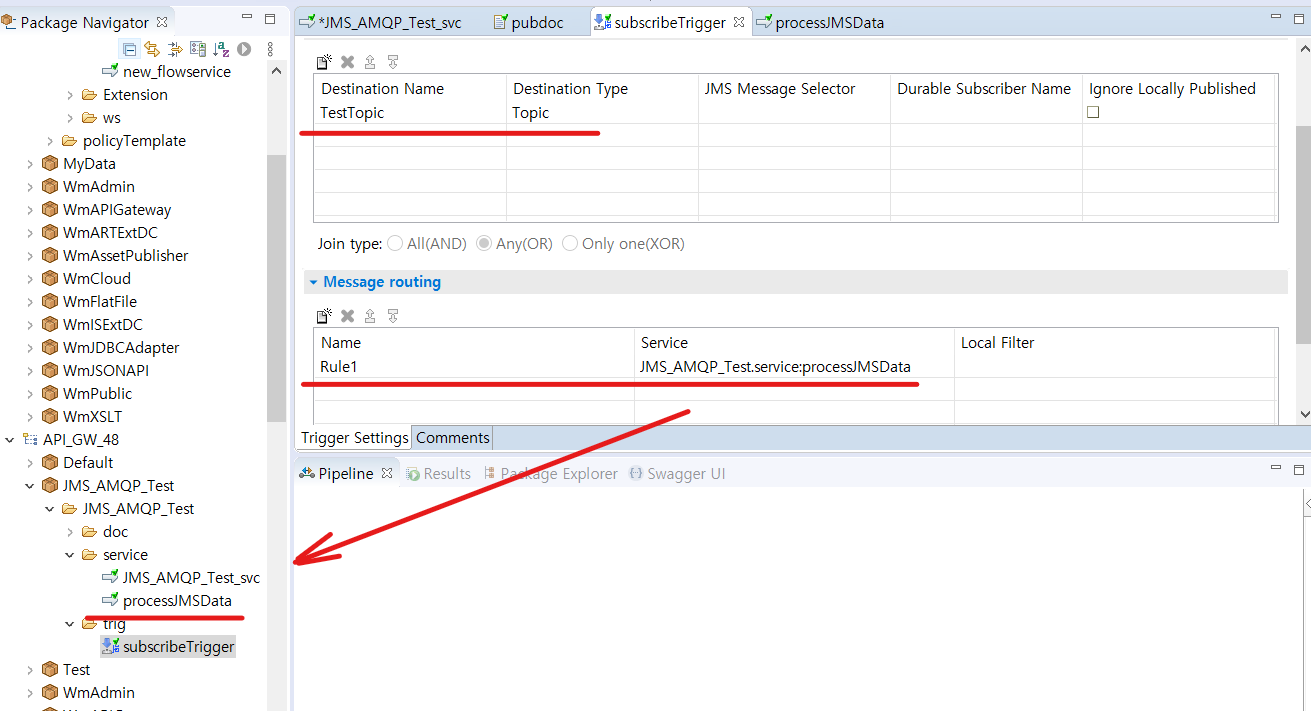Move routing rule up with arrow icon

pyautogui.click(x=370, y=316)
